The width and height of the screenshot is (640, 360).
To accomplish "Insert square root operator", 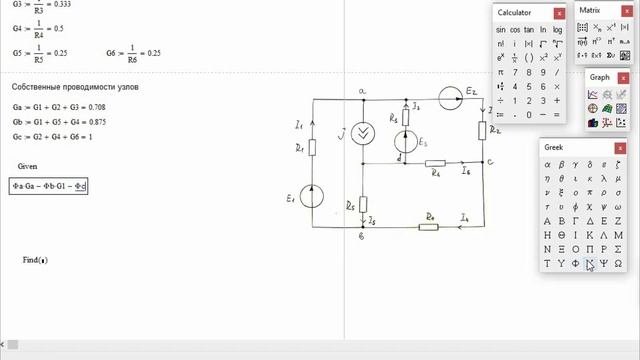I will pyautogui.click(x=543, y=44).
